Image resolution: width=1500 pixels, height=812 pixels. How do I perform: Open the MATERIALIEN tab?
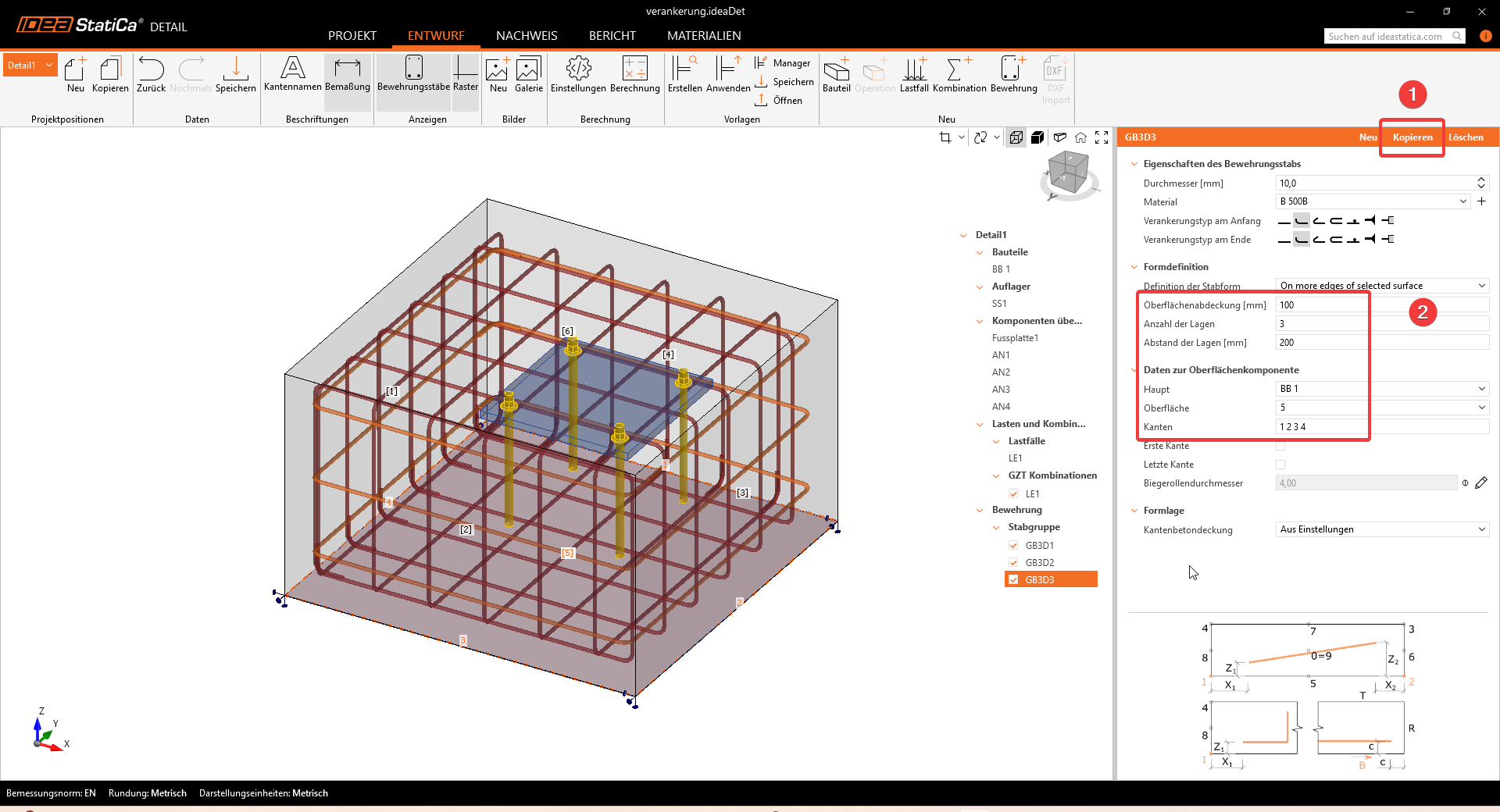coord(704,36)
